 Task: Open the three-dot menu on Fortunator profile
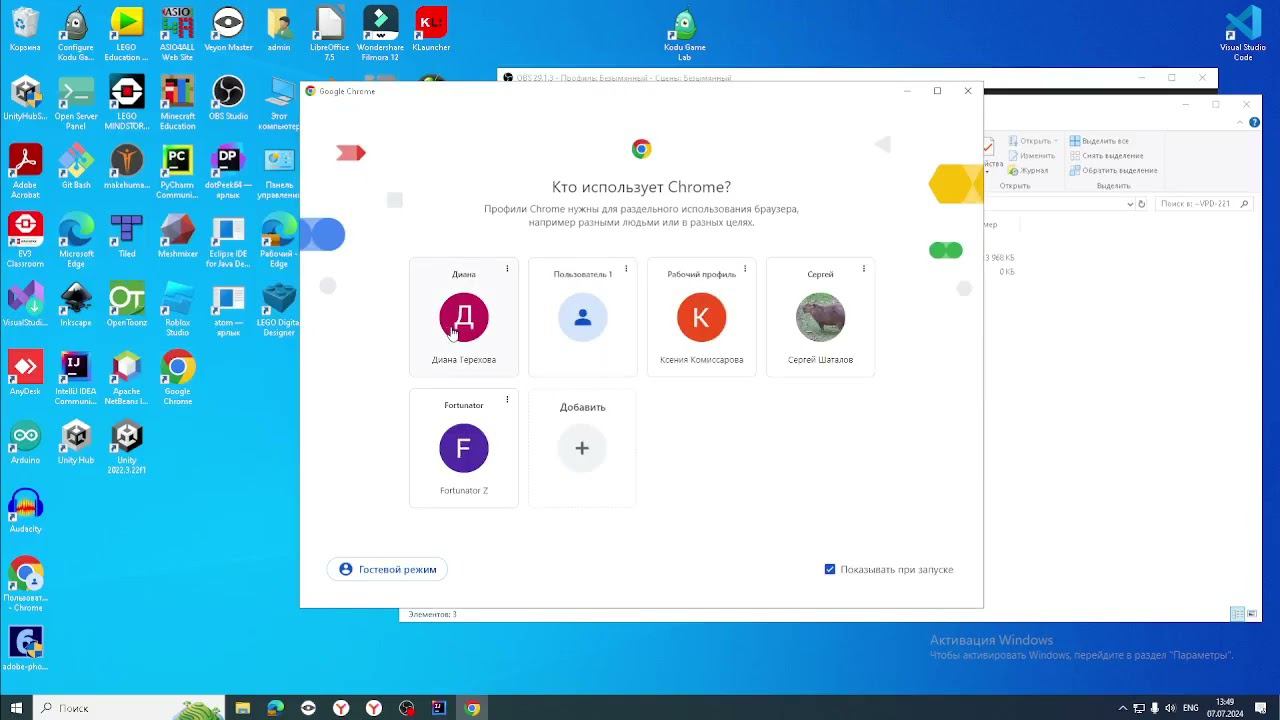pyautogui.click(x=507, y=400)
